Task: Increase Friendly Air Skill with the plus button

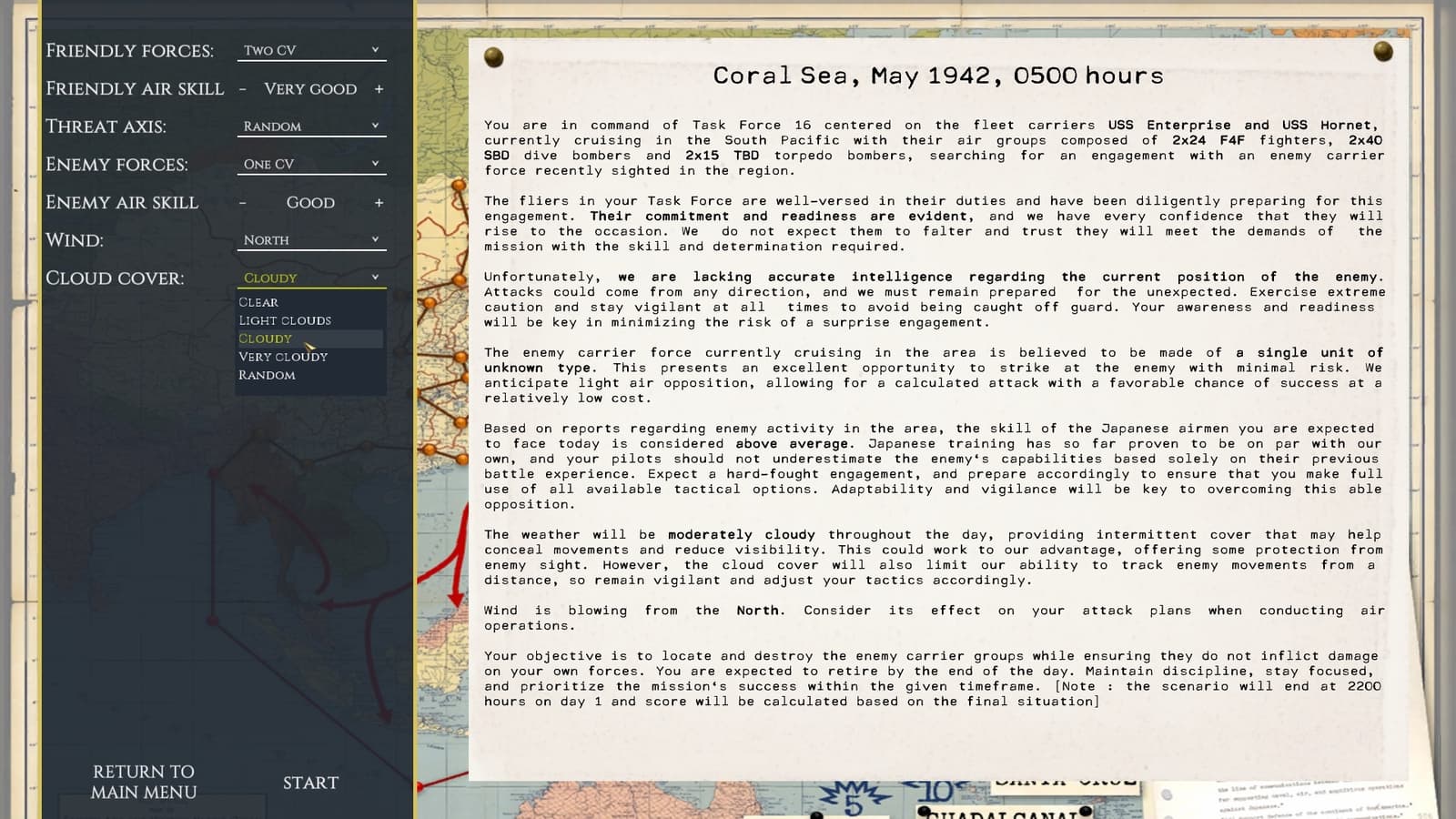Action: point(379,89)
